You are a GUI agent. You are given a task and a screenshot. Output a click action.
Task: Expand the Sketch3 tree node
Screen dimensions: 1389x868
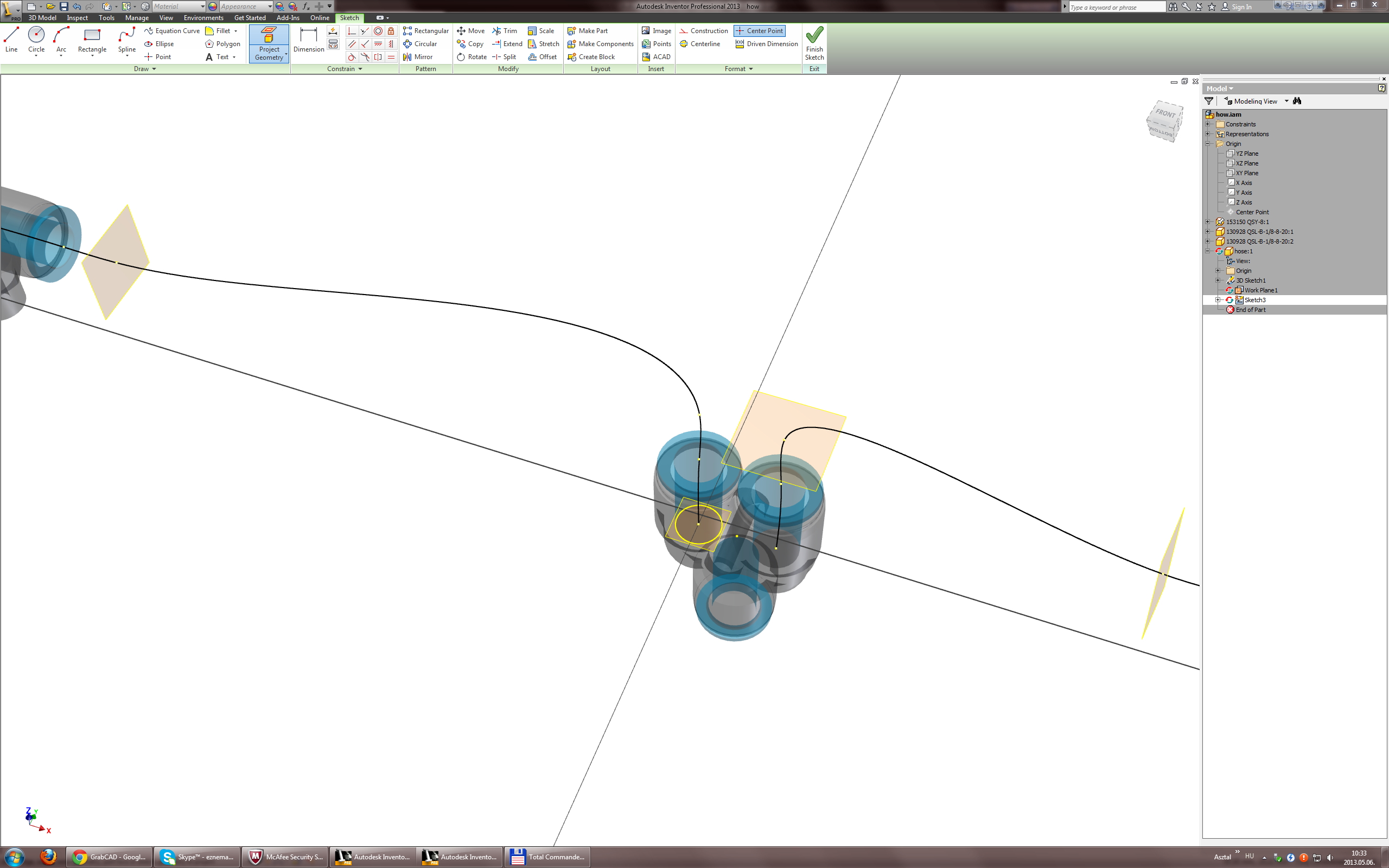click(x=1218, y=300)
